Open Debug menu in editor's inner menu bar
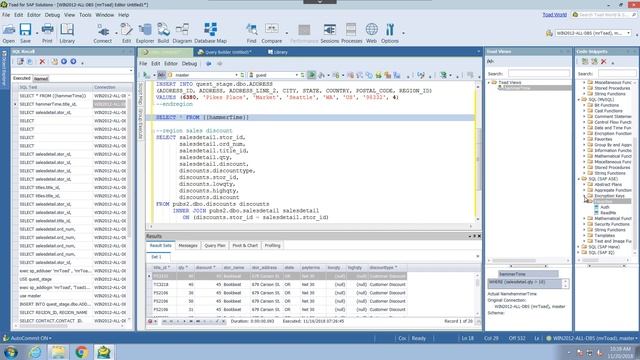The width and height of the screenshot is (640, 360). 189,64
